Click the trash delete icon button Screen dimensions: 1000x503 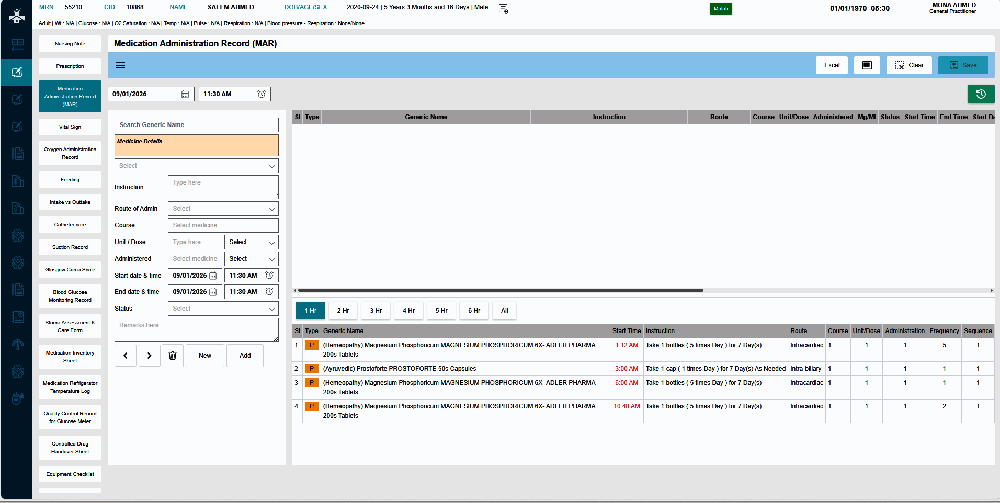[x=172, y=355]
